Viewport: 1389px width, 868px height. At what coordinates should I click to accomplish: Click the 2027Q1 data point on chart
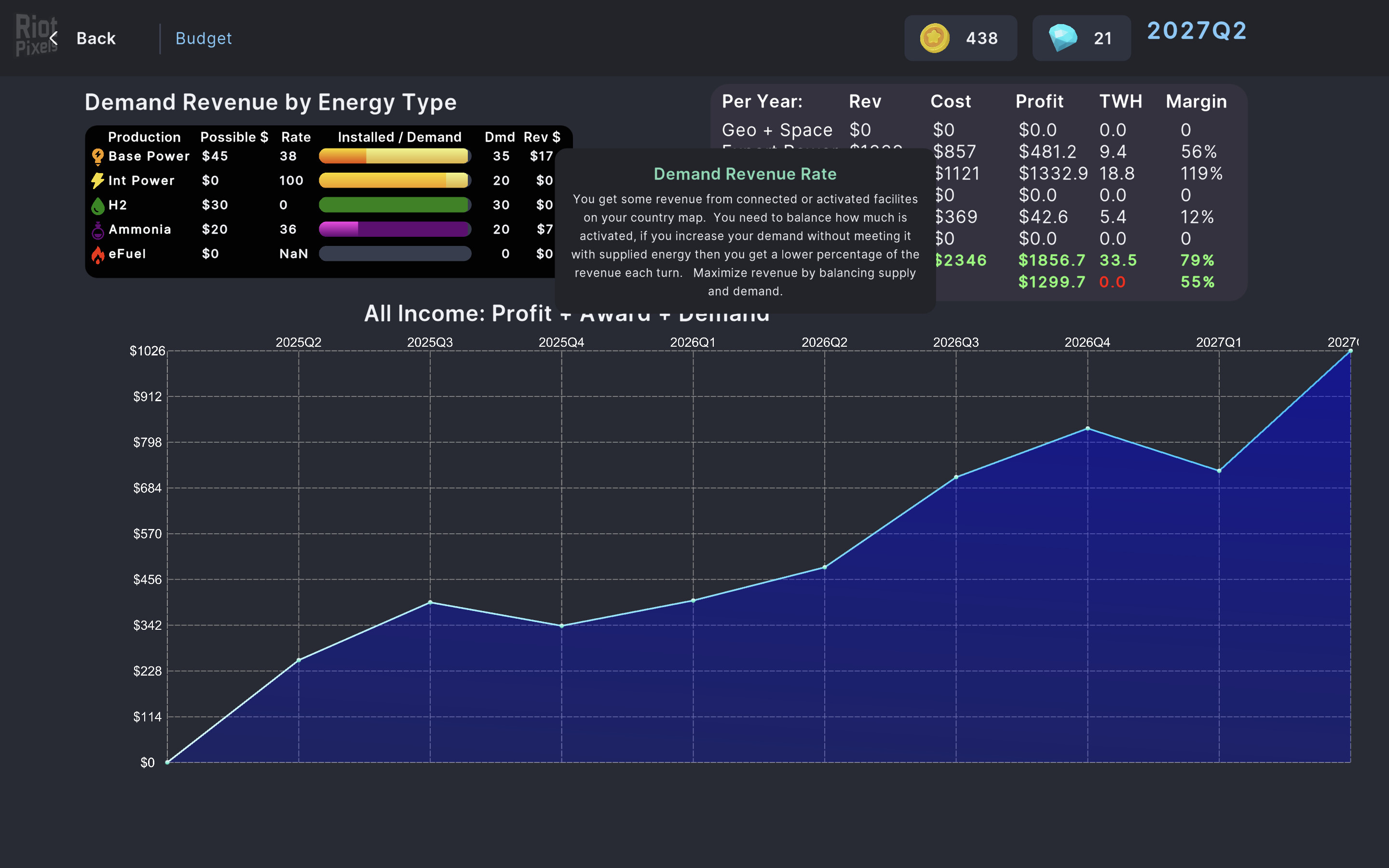point(1219,471)
